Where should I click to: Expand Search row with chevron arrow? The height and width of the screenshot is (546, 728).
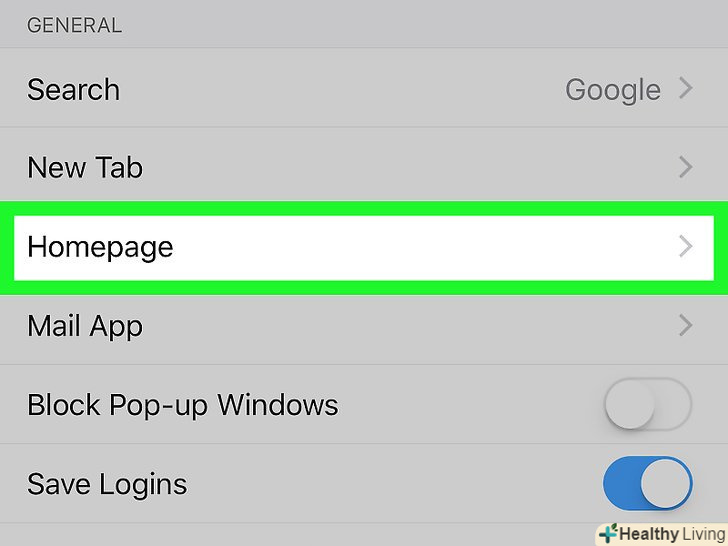686,89
